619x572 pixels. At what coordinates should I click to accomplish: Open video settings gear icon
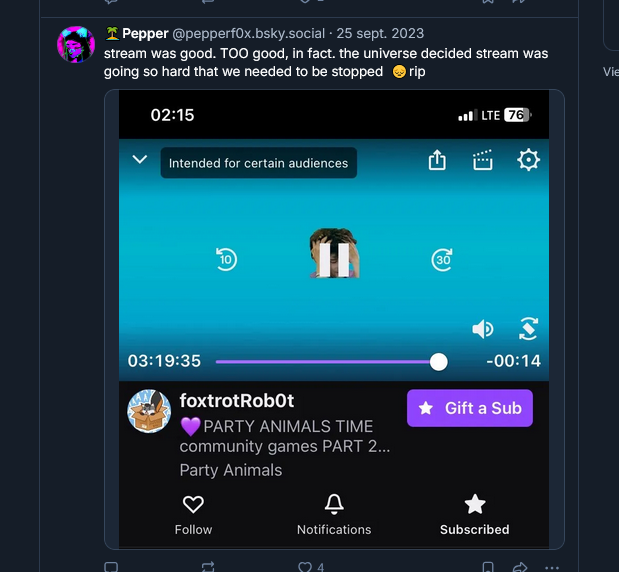pyautogui.click(x=528, y=160)
